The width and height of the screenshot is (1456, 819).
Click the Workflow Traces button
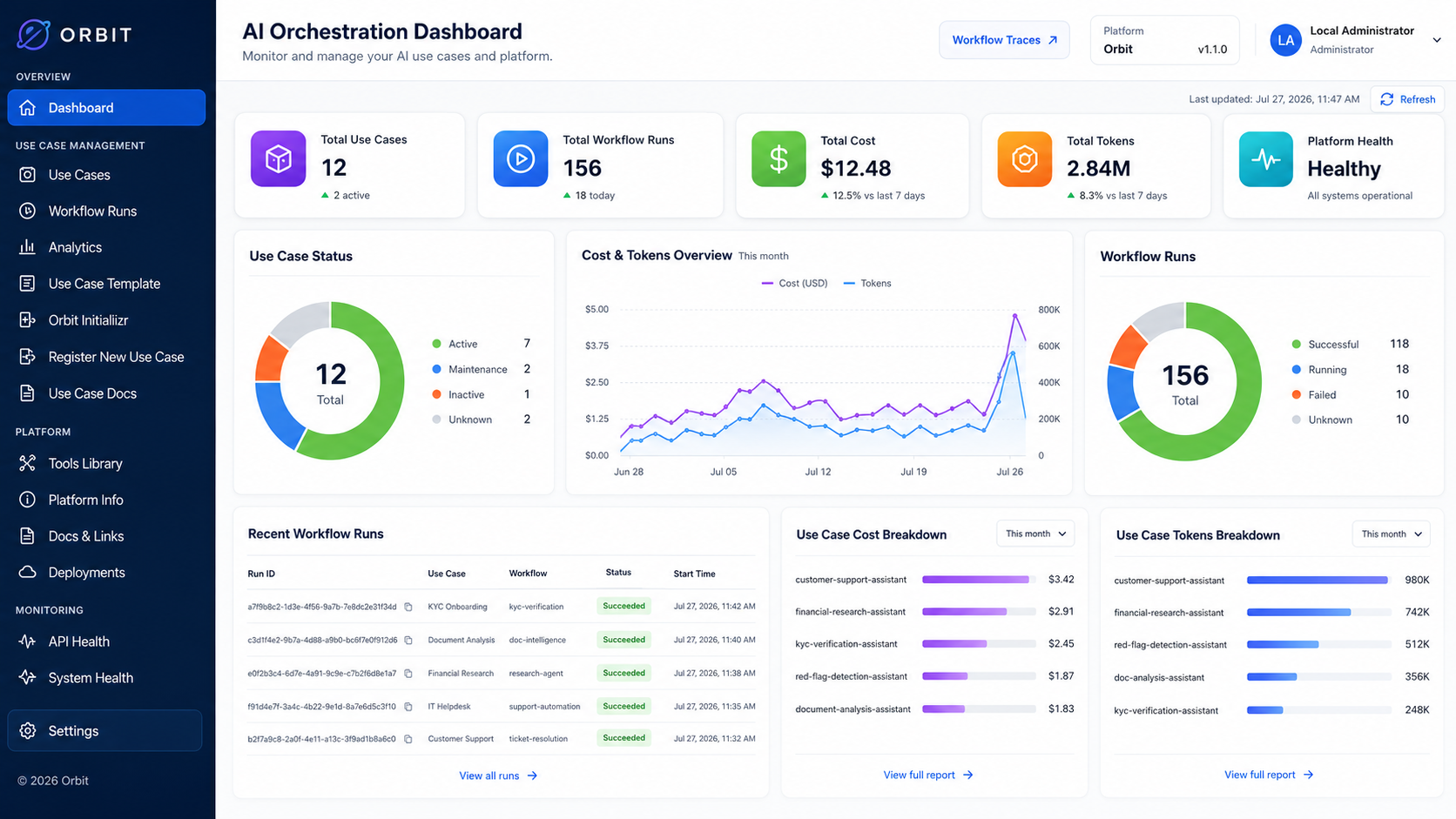pos(1004,40)
